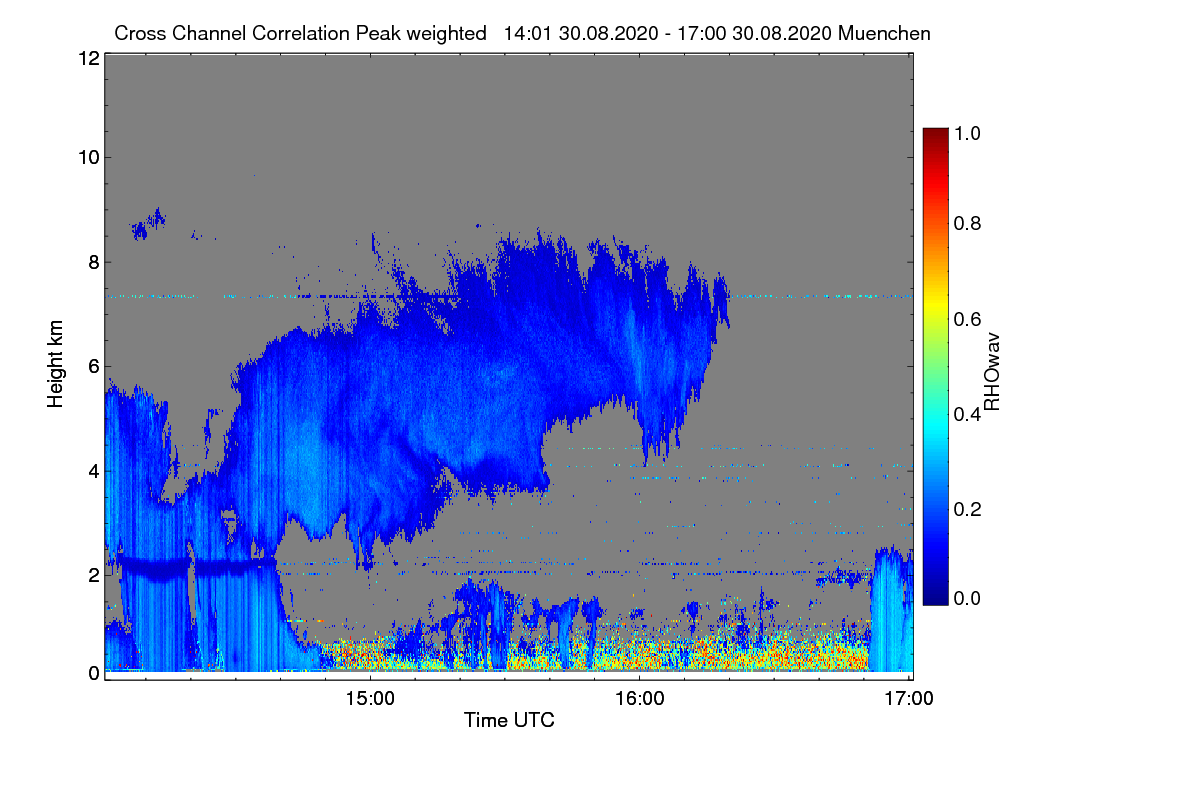
Task: Click the station name 'Muenchen' in title
Action: click(x=885, y=33)
